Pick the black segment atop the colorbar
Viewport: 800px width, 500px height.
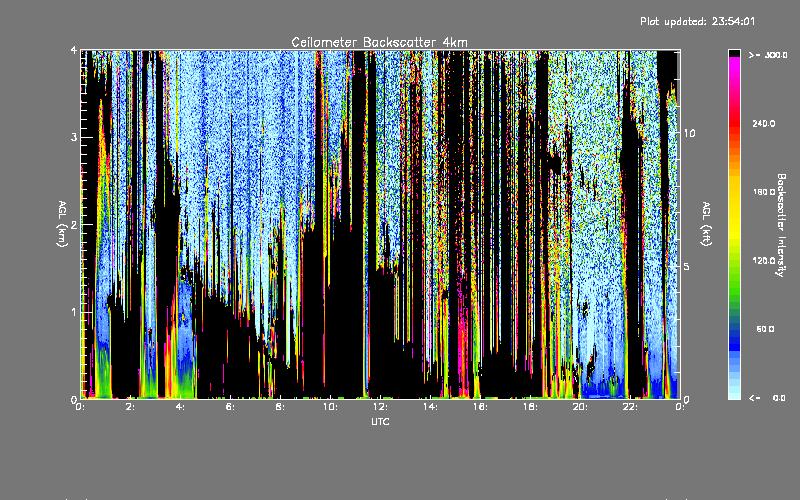(734, 53)
